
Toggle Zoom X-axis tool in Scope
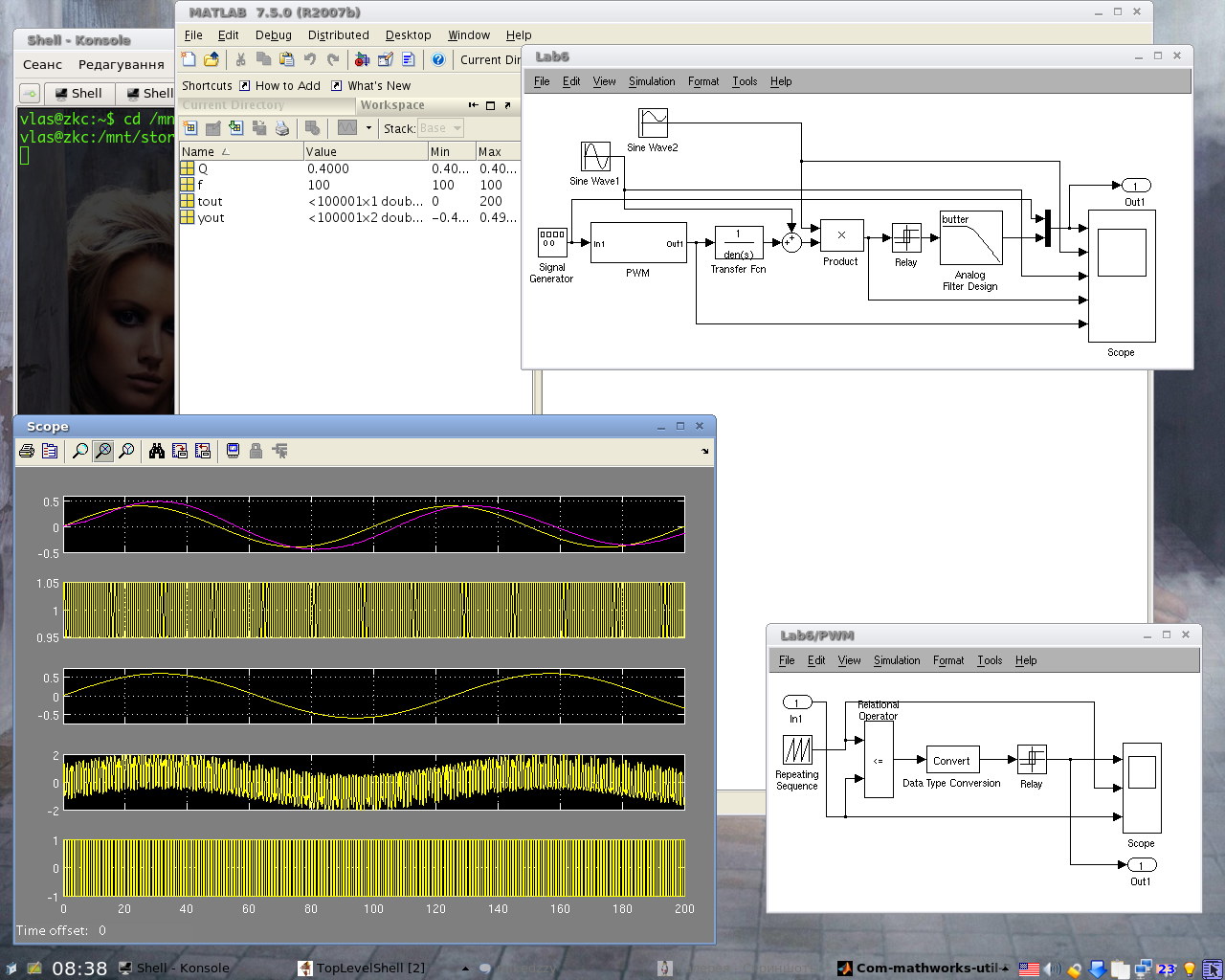[103, 451]
